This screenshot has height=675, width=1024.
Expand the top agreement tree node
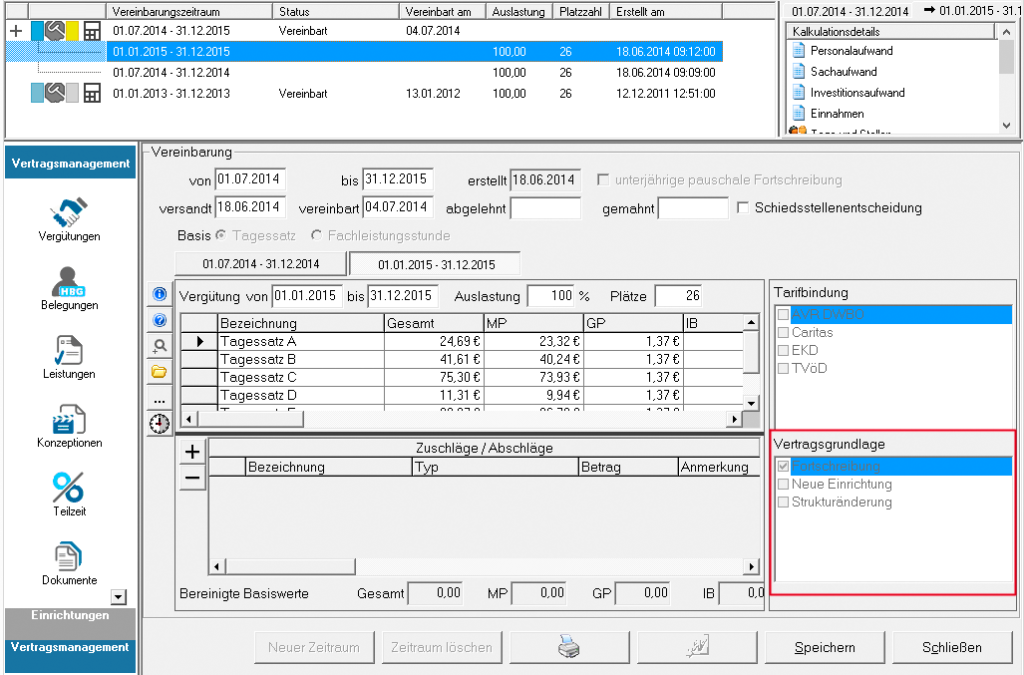[15, 31]
